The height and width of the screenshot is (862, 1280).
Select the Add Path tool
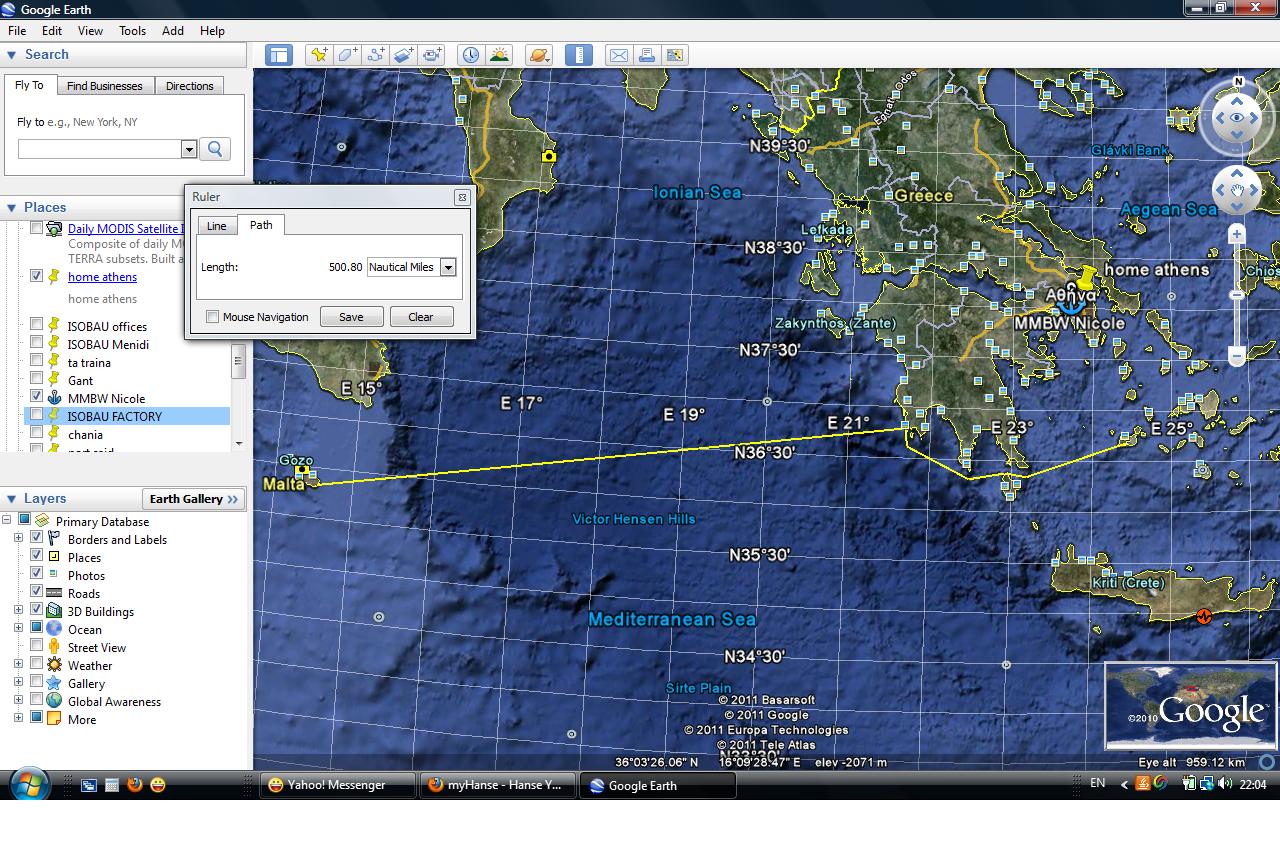click(x=376, y=55)
